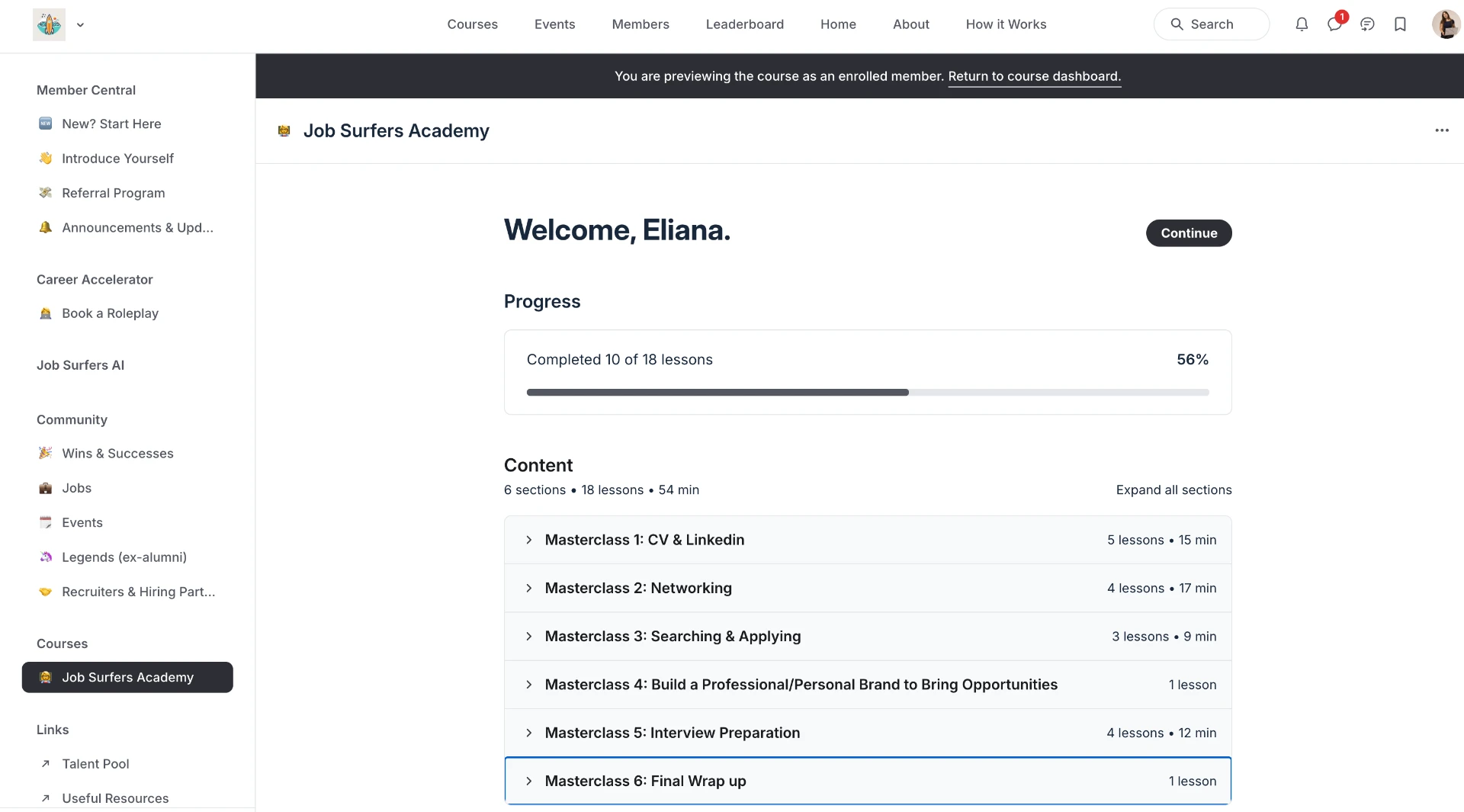Viewport: 1464px width, 812px height.
Task: Open the About nav item
Action: [x=910, y=24]
